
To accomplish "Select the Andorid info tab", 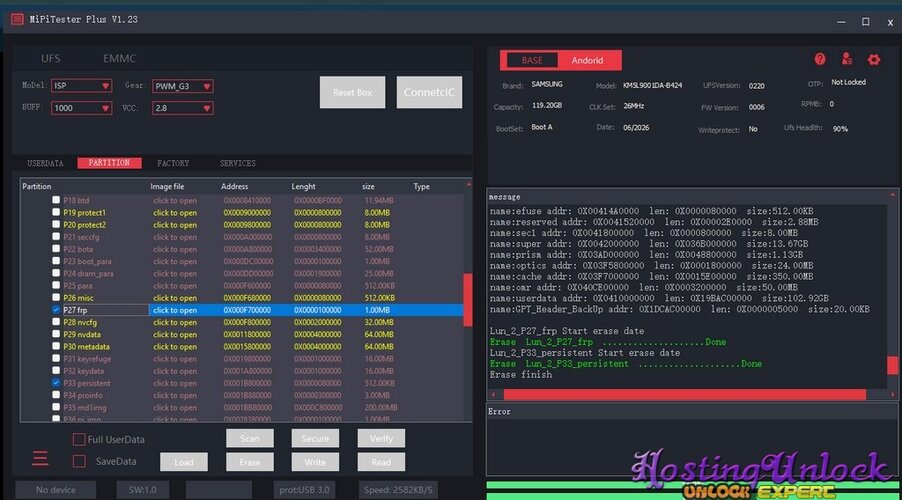I will pos(587,60).
